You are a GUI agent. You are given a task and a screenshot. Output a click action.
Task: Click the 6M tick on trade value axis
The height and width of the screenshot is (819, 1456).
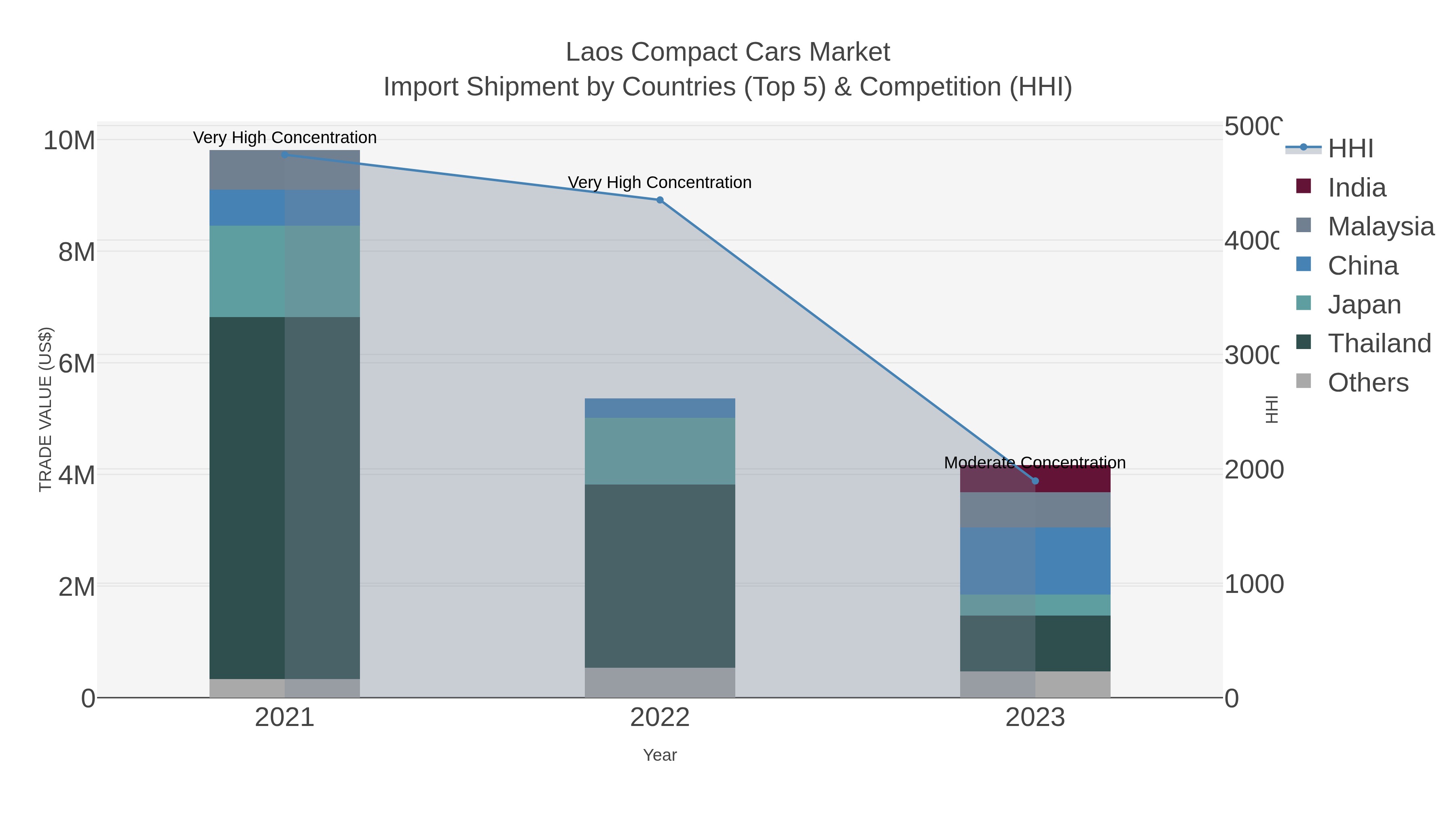[76, 364]
